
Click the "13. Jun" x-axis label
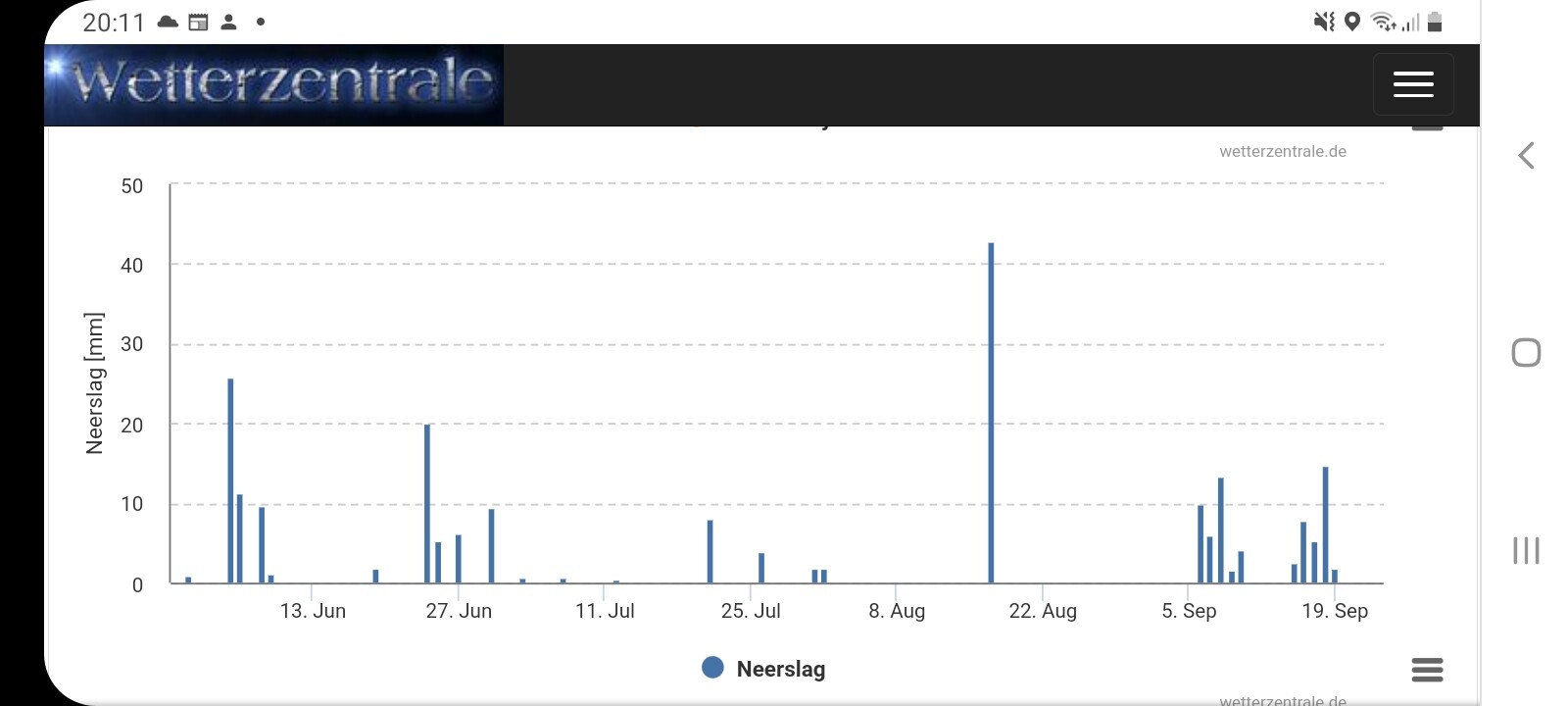click(x=313, y=611)
